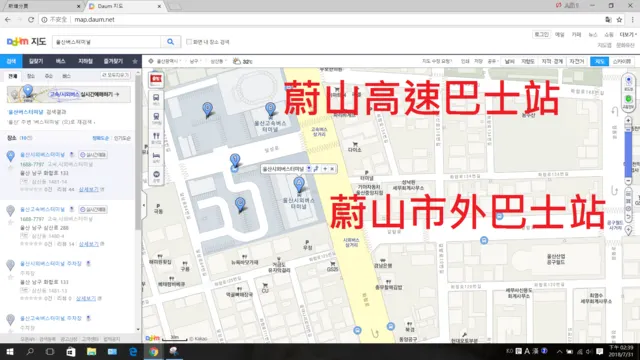Viewport: 640px width, 360px height.
Task: Open 울산고속버스터미널 result title
Action: (x=42, y=209)
